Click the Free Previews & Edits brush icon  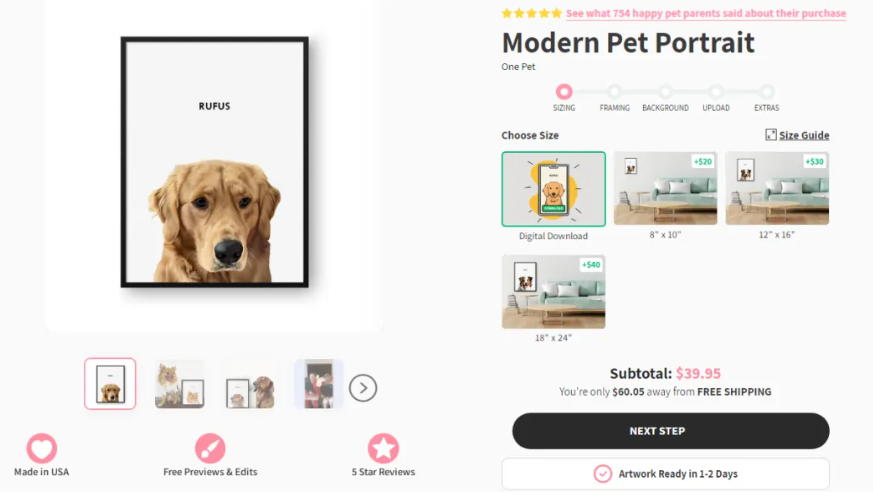(210, 448)
